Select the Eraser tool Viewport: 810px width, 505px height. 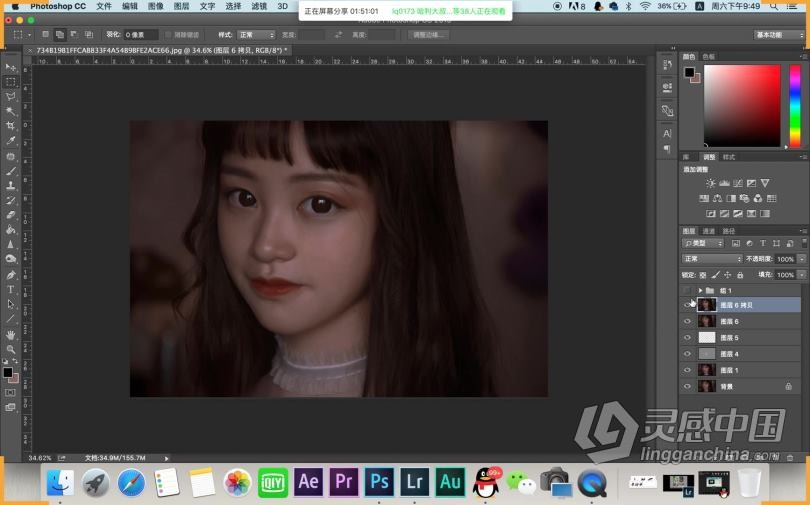[10, 214]
